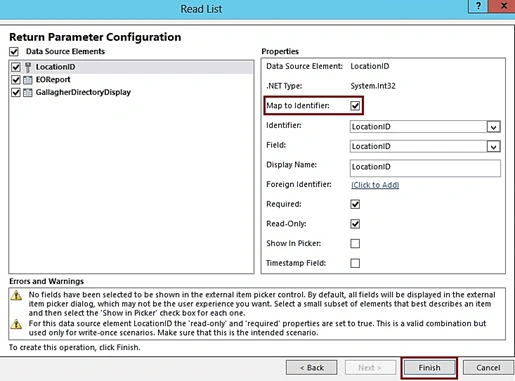Click the Display Name text field
The width and height of the screenshot is (515, 381).
click(x=425, y=168)
